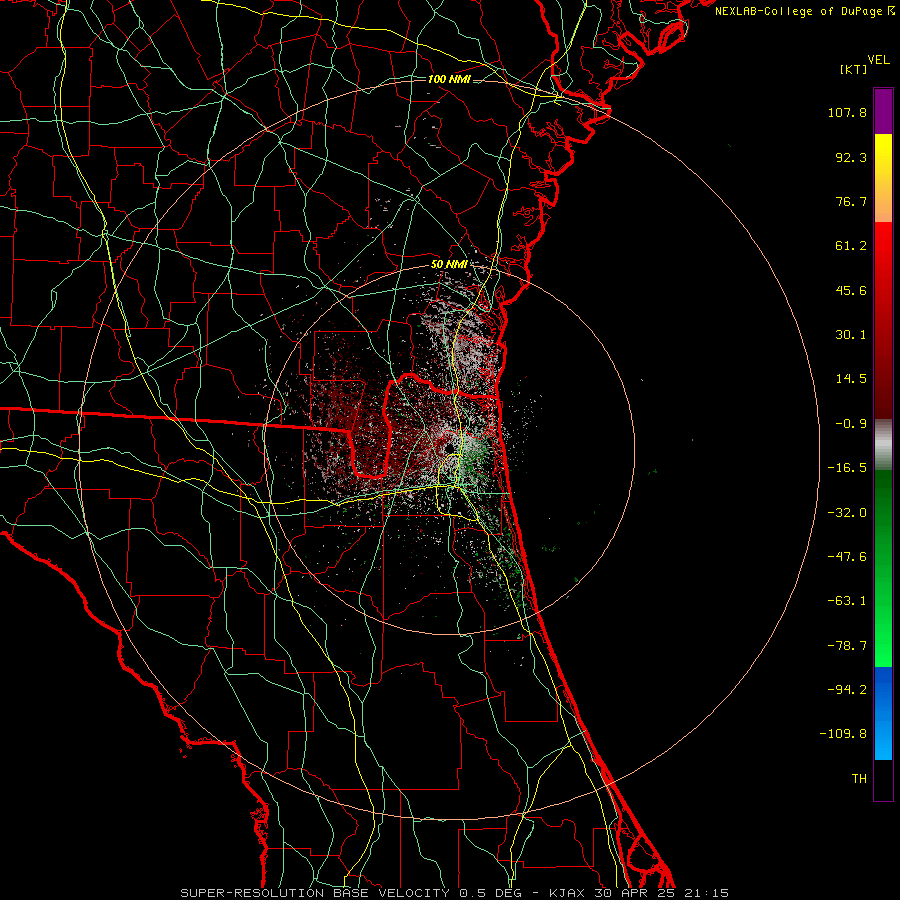Select the -78.7 scale value
The image size is (900, 900).
coord(847,646)
